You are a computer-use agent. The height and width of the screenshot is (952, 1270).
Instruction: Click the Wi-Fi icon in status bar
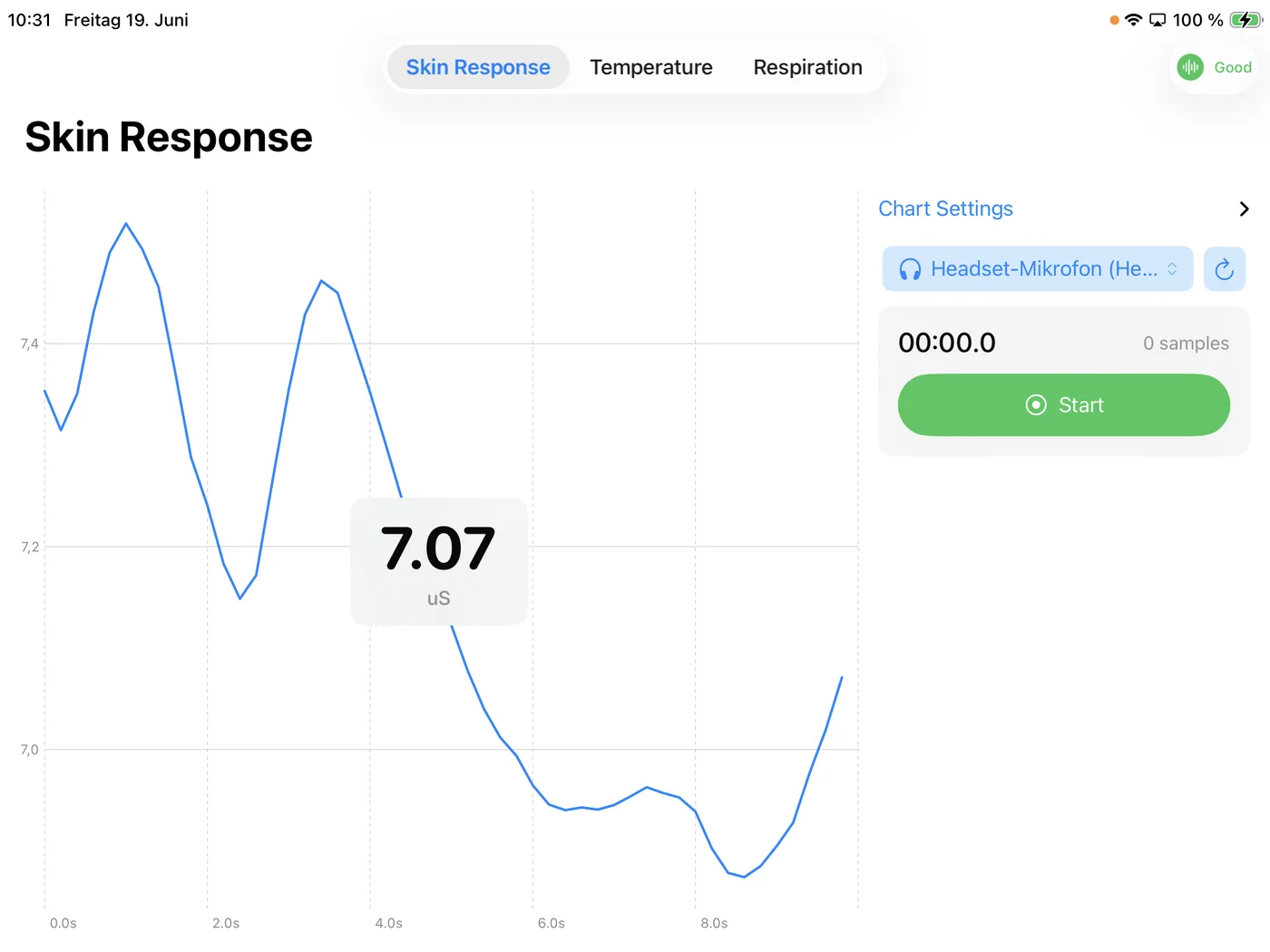point(1133,20)
